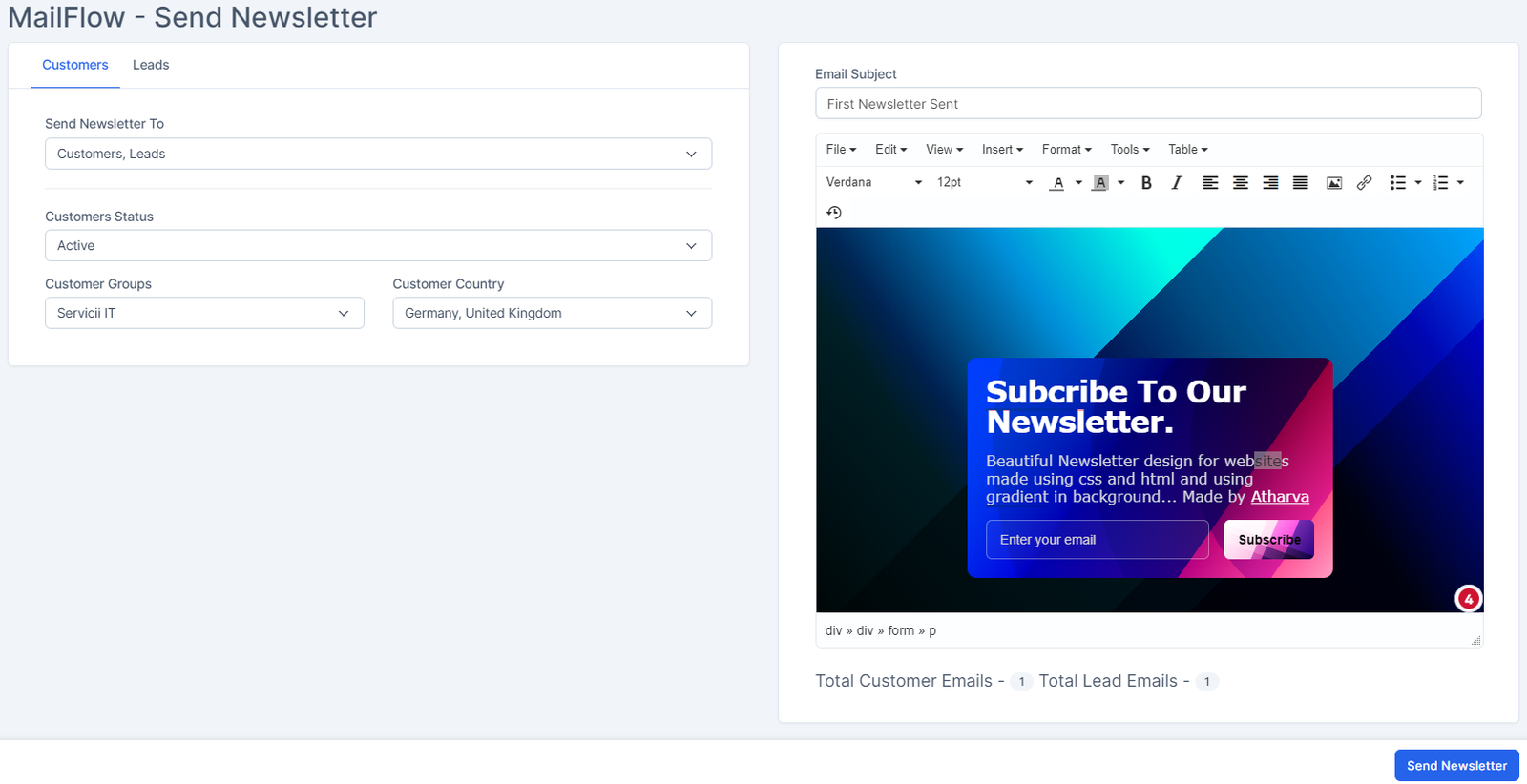Viewport: 1527px width, 784px height.
Task: Expand the Customers Status dropdown
Action: click(x=378, y=246)
